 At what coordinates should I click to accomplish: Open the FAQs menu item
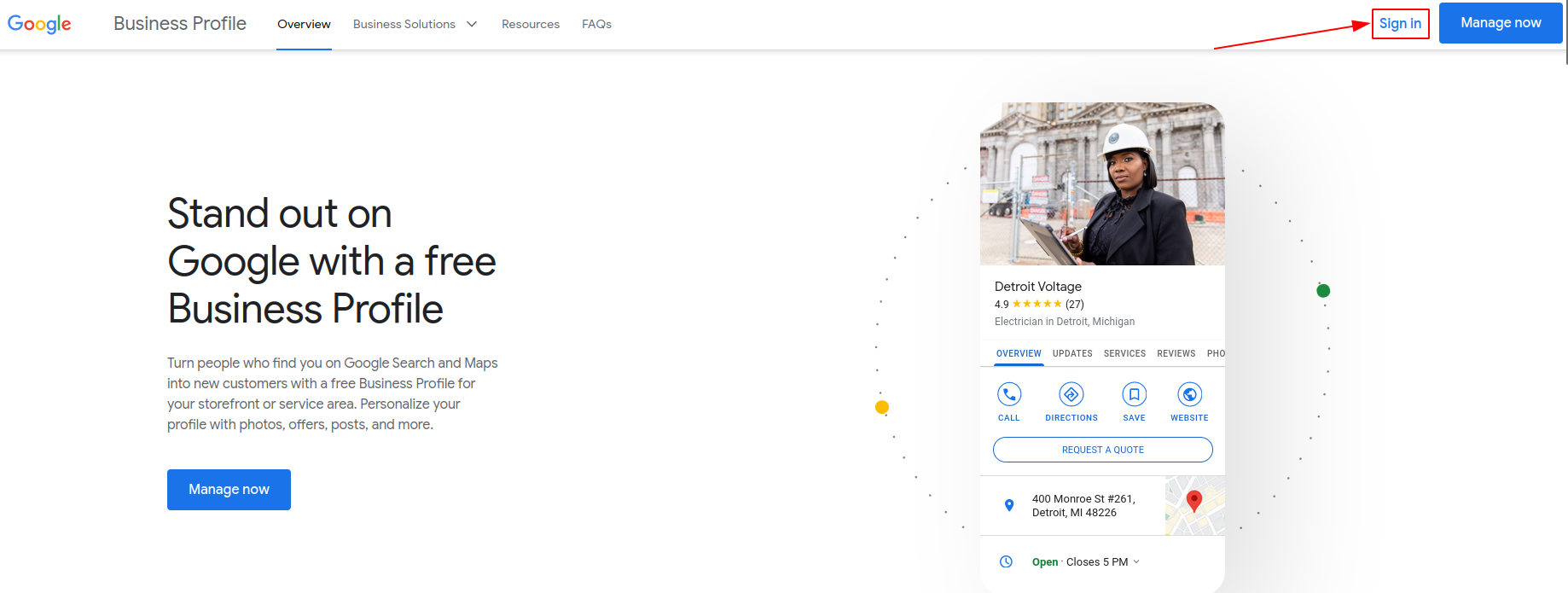(596, 24)
